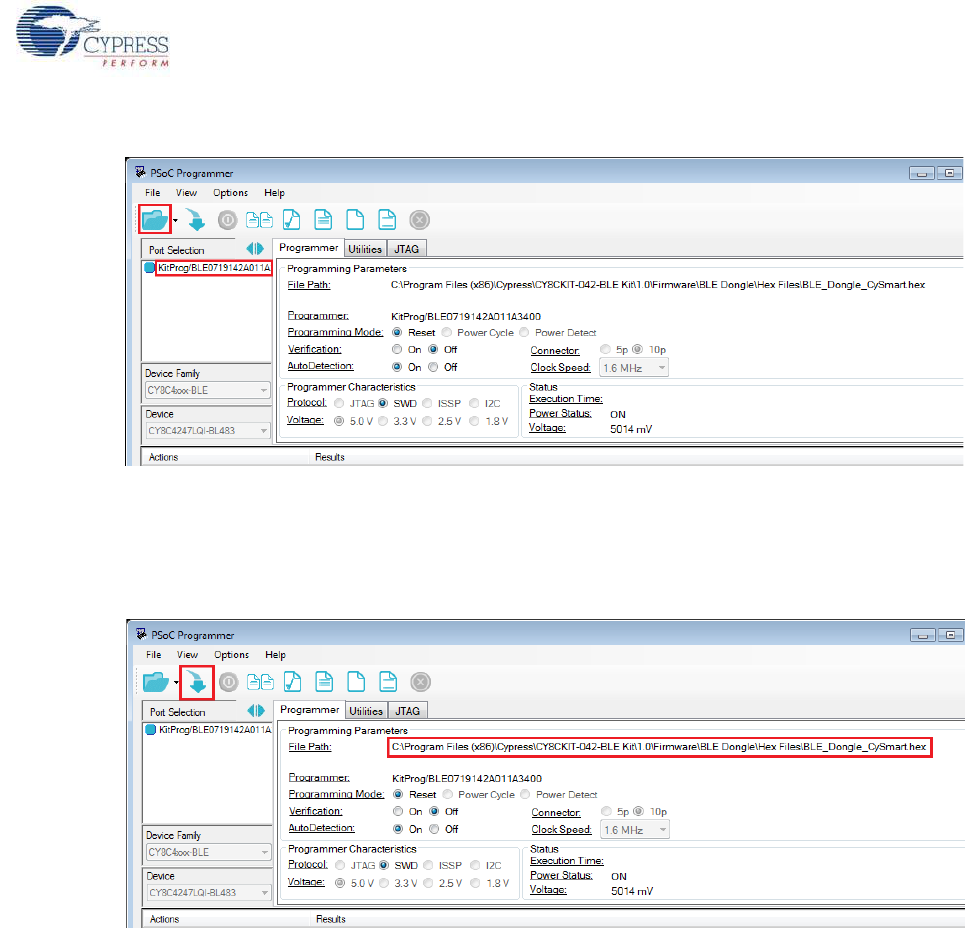Viewport: 965px width, 928px height.
Task: Click the double-document icon in upper window toolbar
Action: point(259,220)
